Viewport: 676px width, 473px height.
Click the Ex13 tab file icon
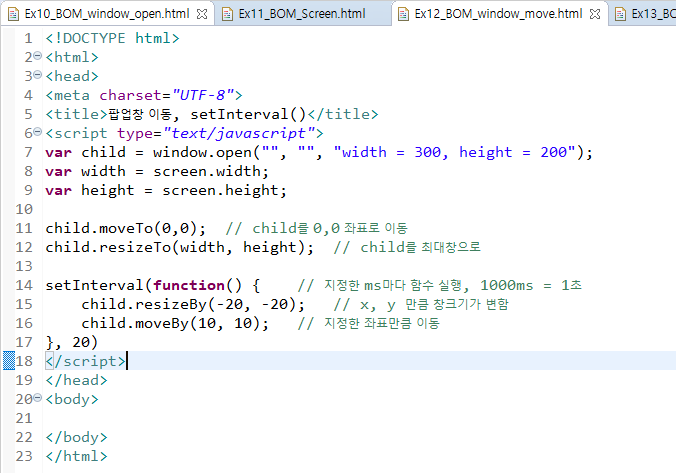point(620,14)
